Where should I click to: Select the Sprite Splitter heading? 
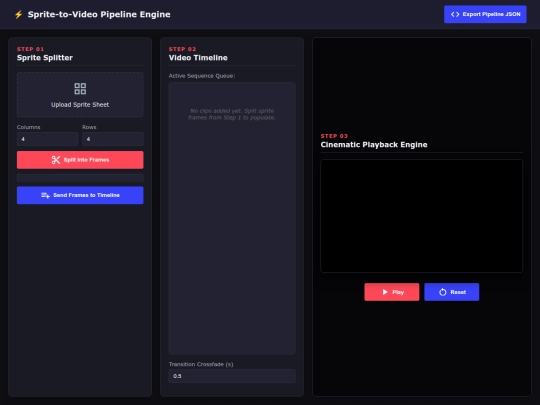coord(45,58)
